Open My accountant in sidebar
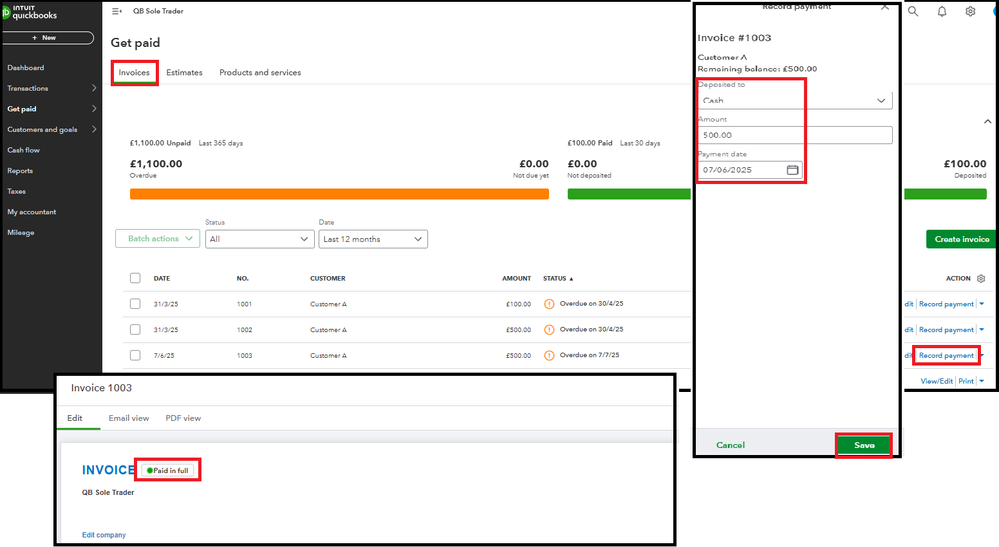Screen dimensions: 999x547 coord(32,212)
